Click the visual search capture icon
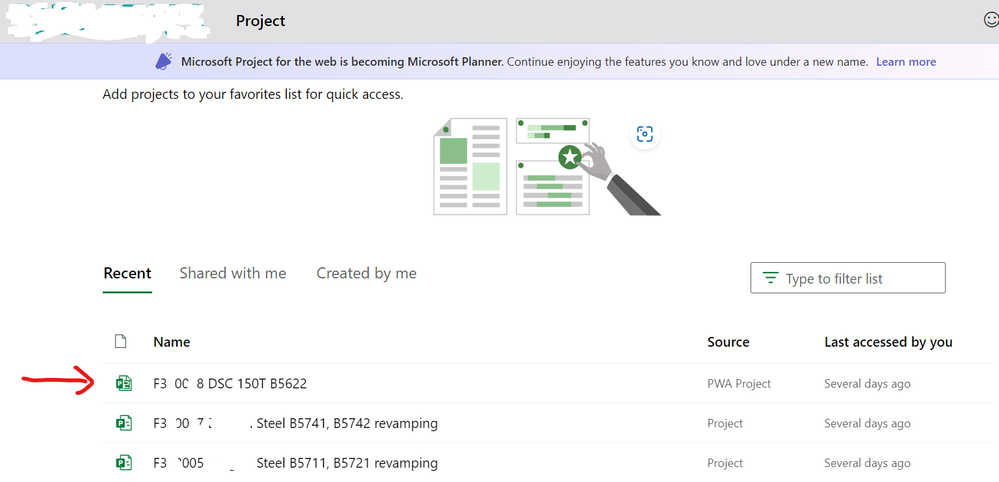999x482 pixels. [644, 134]
